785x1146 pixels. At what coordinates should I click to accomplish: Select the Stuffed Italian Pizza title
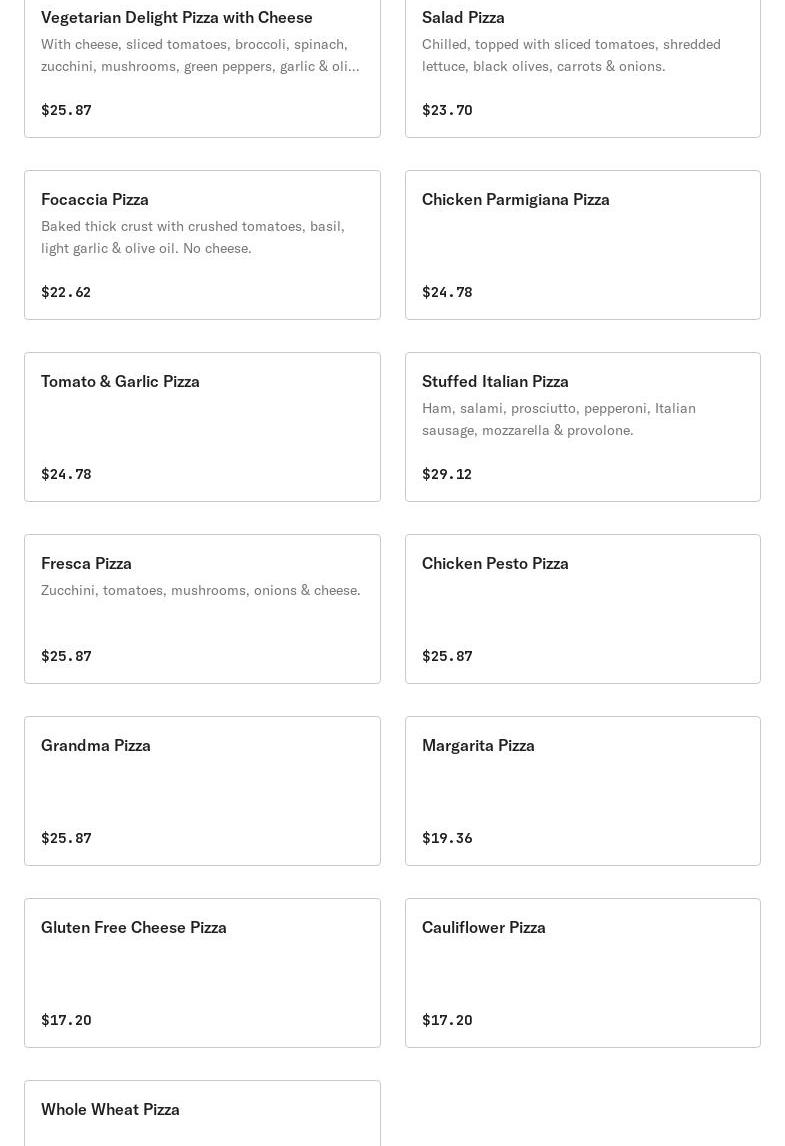(495, 381)
